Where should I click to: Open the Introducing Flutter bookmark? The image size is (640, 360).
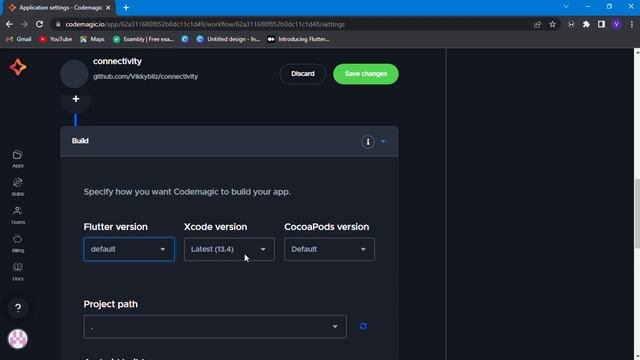tap(299, 39)
